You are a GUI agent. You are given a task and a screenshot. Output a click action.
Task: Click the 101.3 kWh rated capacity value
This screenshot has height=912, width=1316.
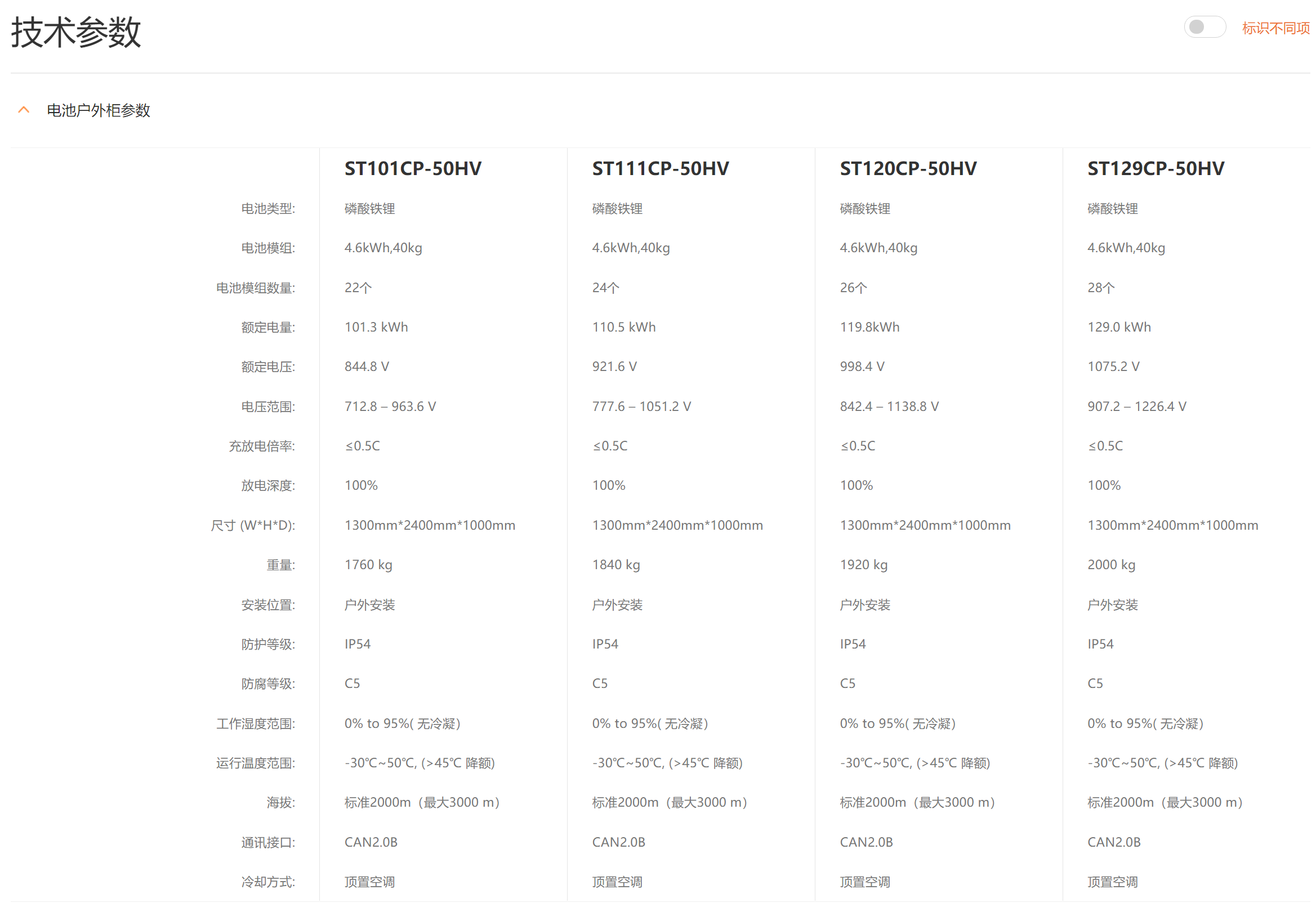(376, 327)
